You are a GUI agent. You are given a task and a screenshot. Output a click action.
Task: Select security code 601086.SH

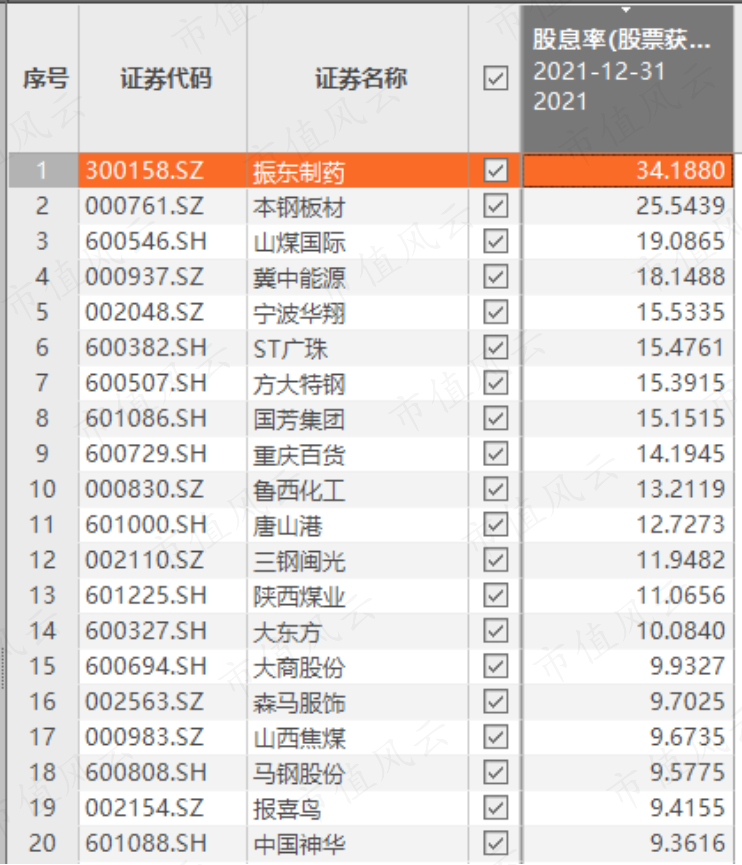click(x=146, y=418)
